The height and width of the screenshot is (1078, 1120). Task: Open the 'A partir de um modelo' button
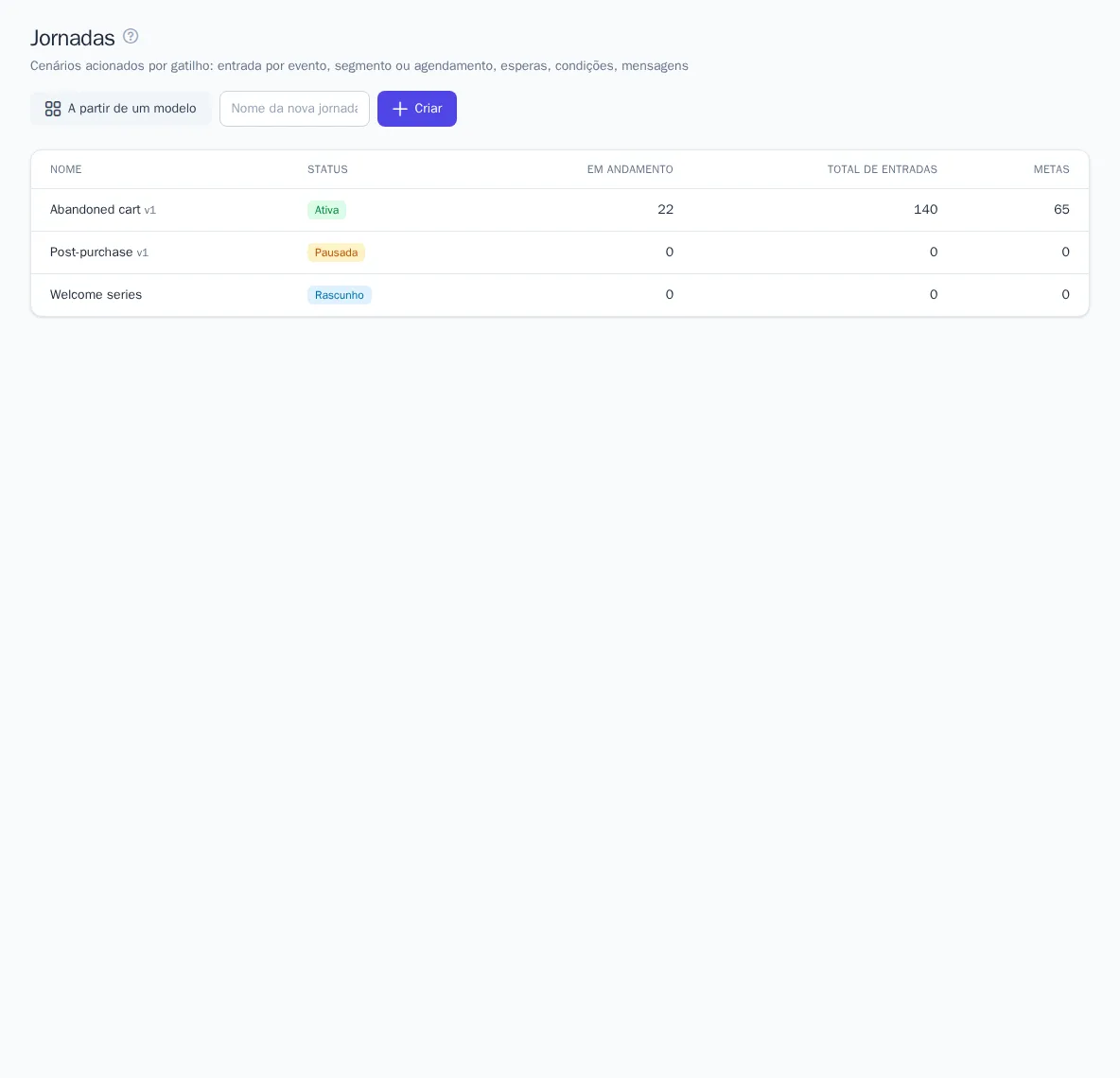121,109
